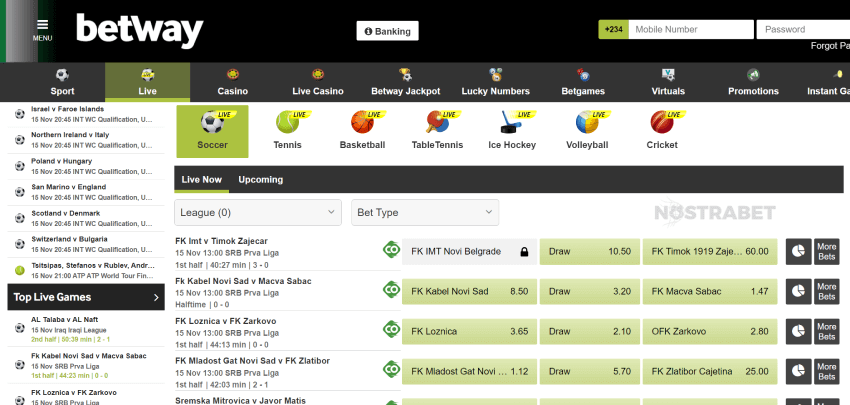Select the live Volleyball sport icon
Image resolution: width=850 pixels, height=405 pixels.
pos(587,131)
